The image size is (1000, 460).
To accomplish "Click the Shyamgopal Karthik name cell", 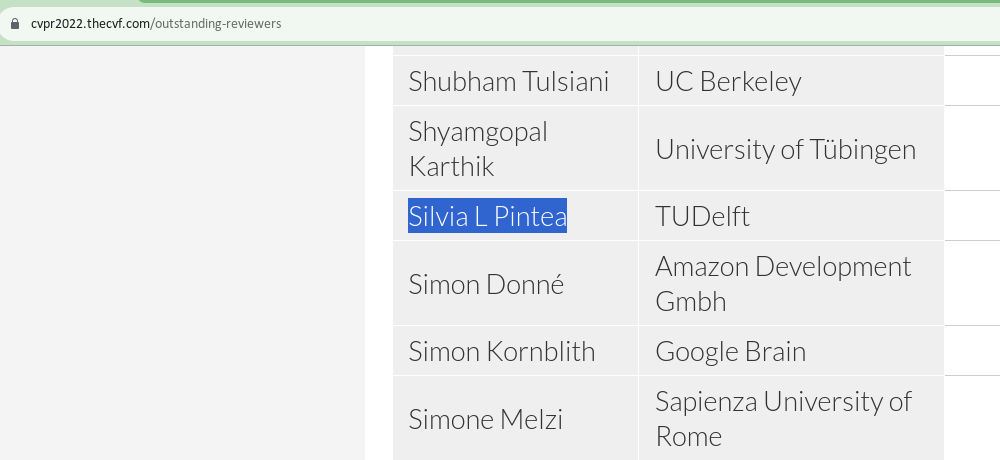I will 515,148.
